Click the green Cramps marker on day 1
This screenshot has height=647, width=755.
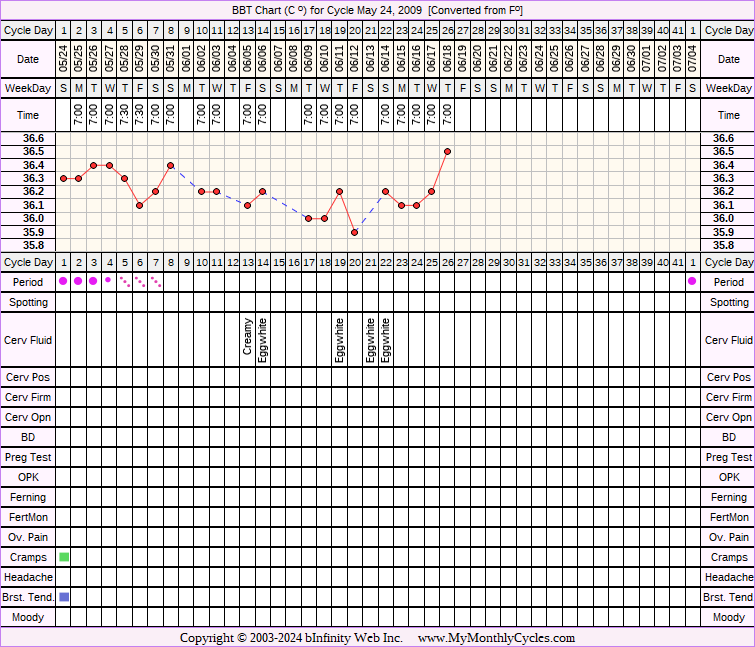(64, 556)
